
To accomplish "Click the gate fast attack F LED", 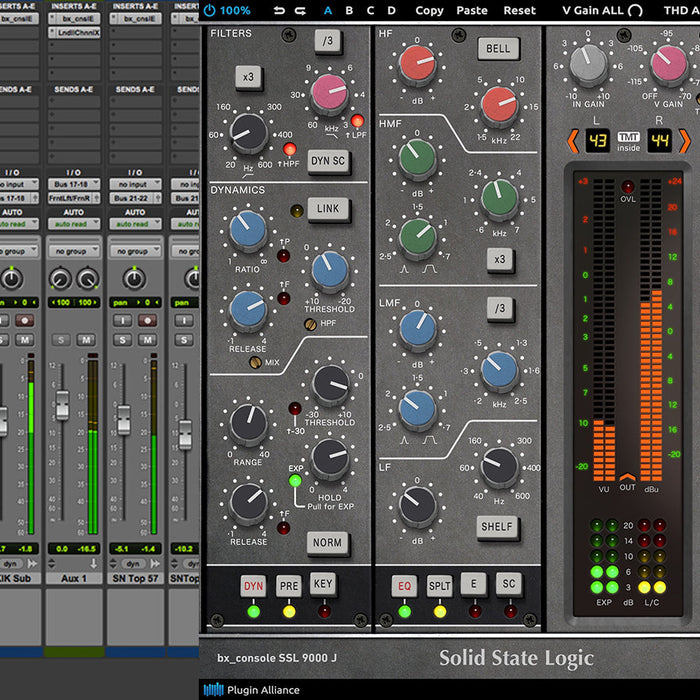I will pyautogui.click(x=283, y=528).
